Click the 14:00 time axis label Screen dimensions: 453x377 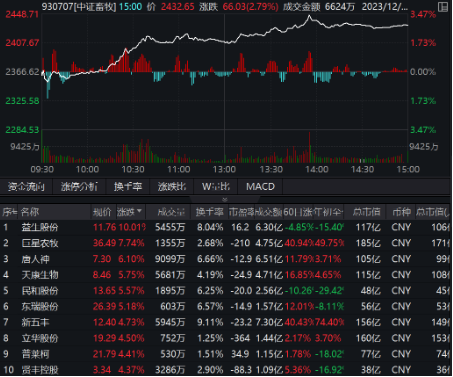click(x=317, y=169)
